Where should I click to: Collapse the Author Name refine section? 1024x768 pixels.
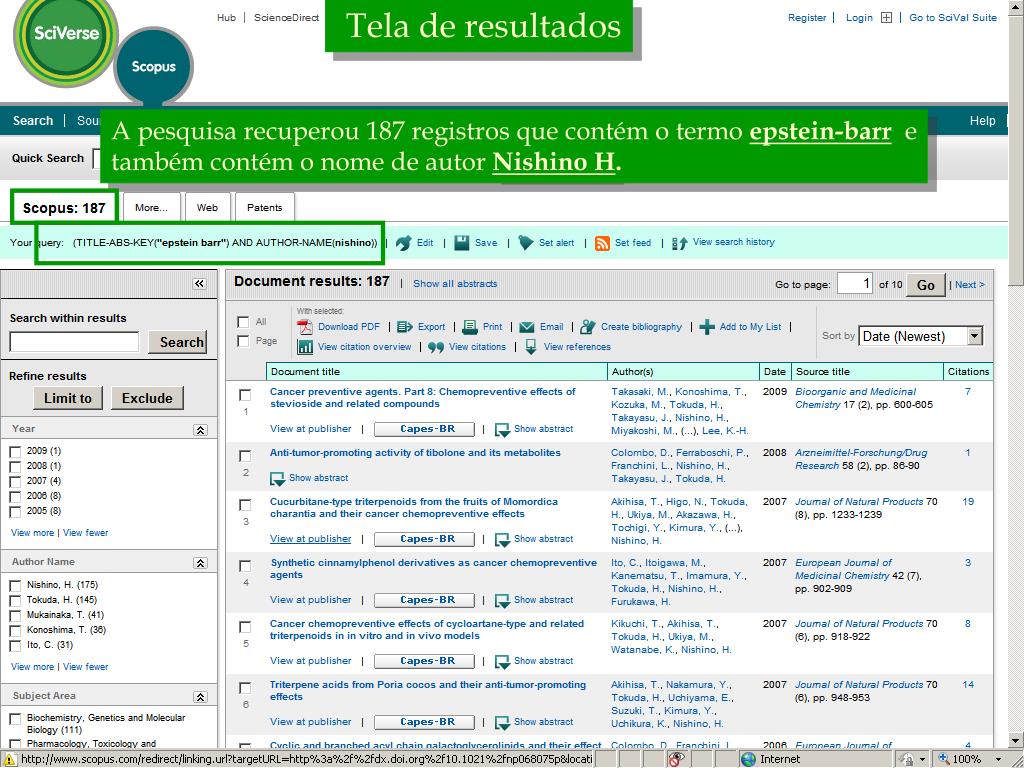[200, 563]
